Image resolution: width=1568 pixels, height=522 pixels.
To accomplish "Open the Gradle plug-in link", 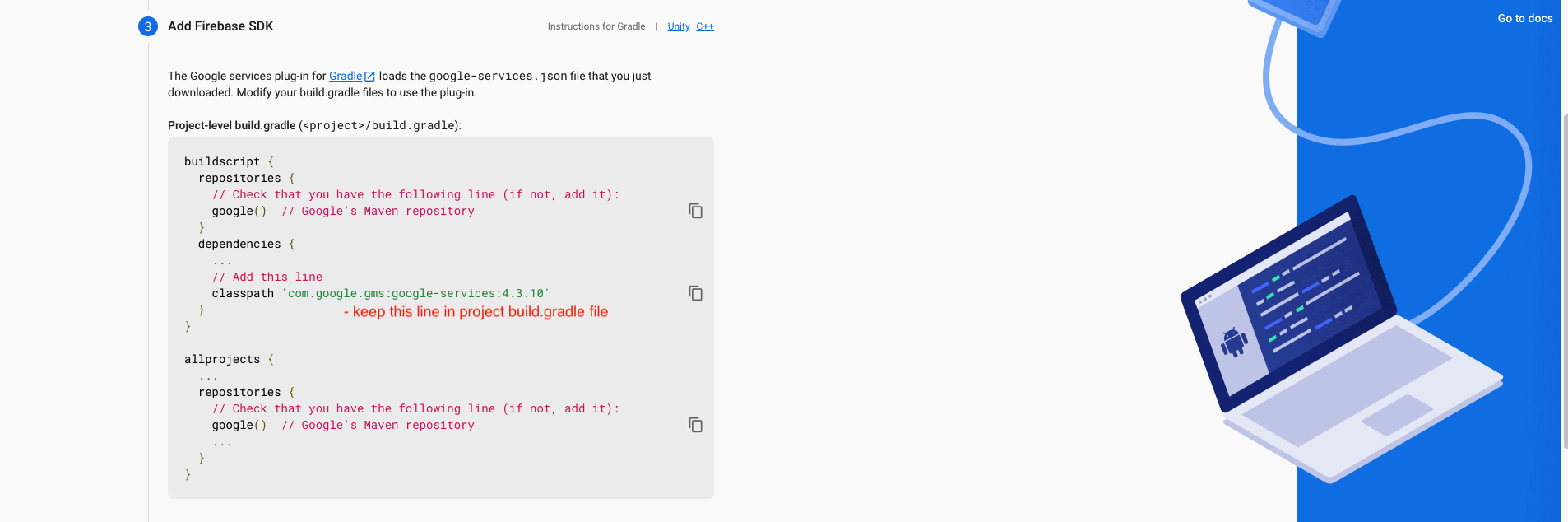I will point(345,76).
